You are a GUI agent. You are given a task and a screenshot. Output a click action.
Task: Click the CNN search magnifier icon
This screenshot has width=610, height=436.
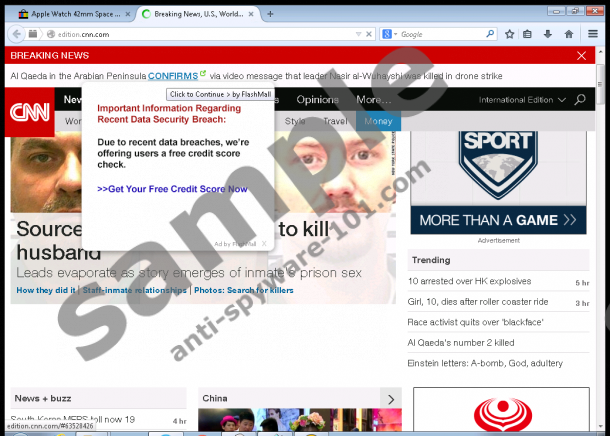[580, 100]
